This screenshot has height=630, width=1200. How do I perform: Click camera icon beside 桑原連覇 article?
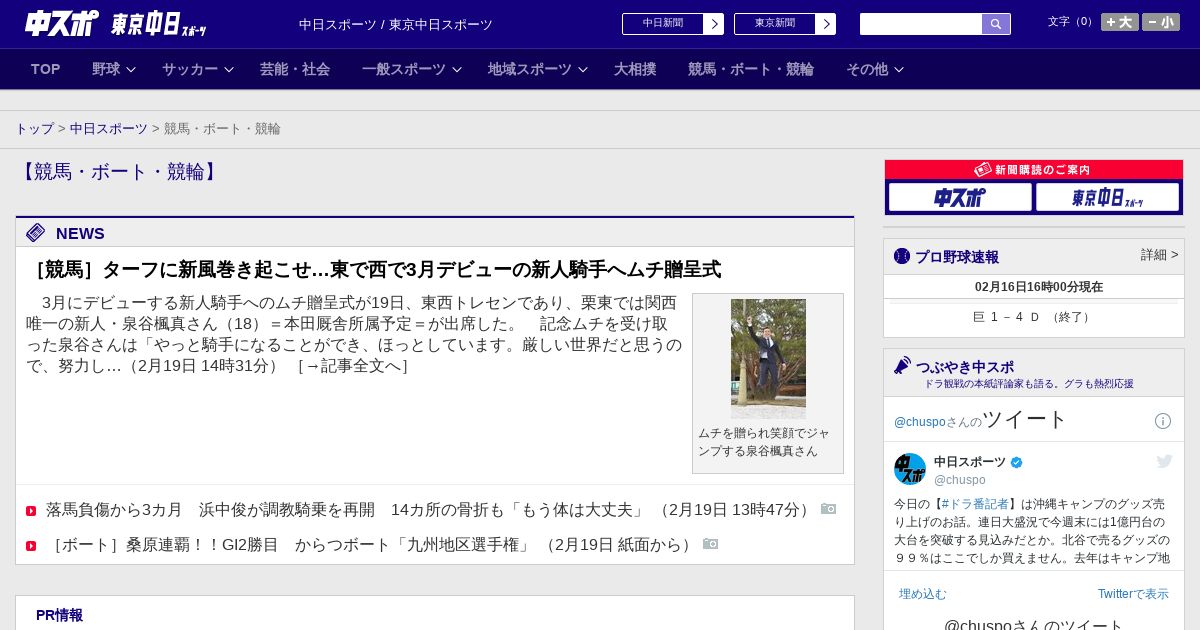pos(710,544)
